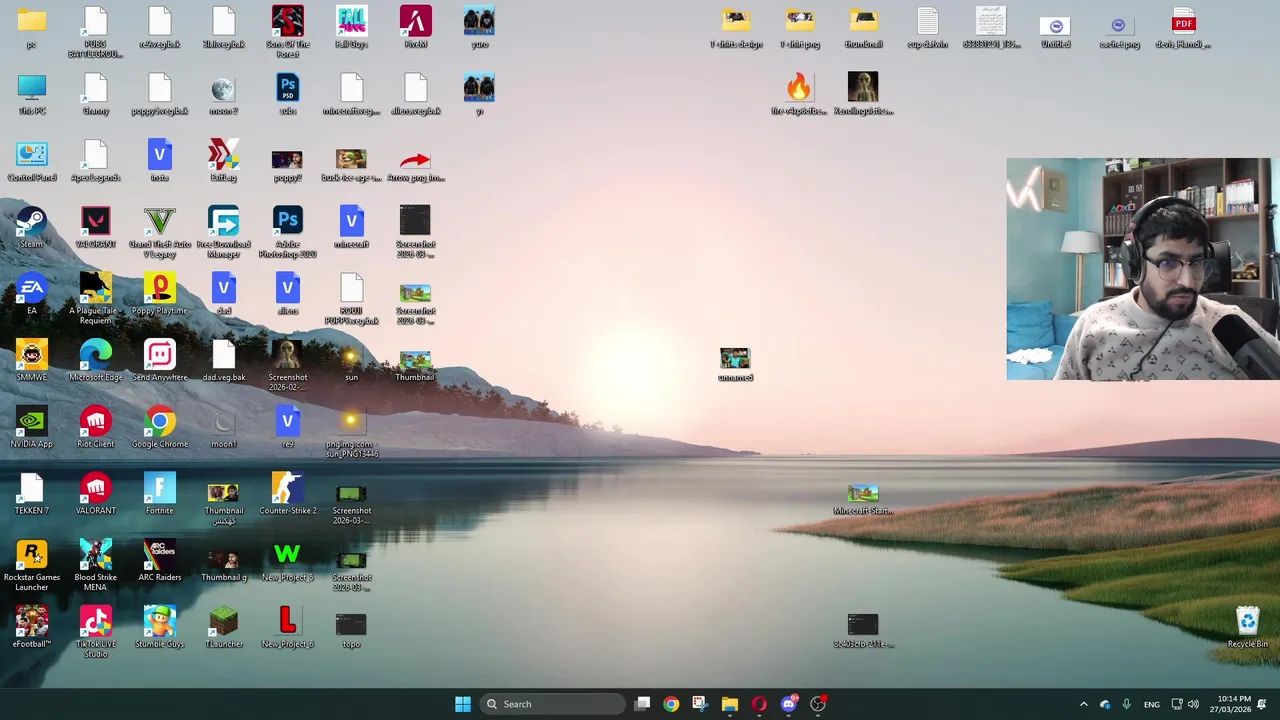Open Task View from the taskbar
The image size is (1280, 720).
coord(643,704)
